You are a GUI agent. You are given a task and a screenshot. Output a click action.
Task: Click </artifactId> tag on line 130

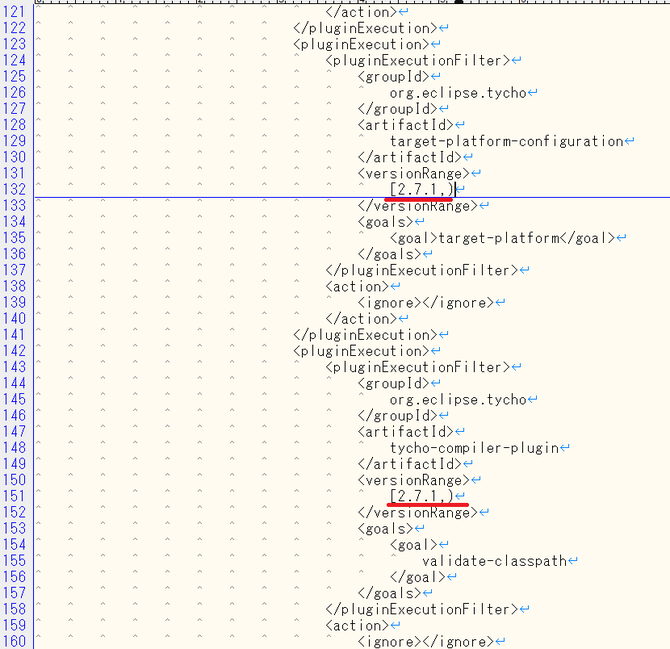[x=409, y=157]
